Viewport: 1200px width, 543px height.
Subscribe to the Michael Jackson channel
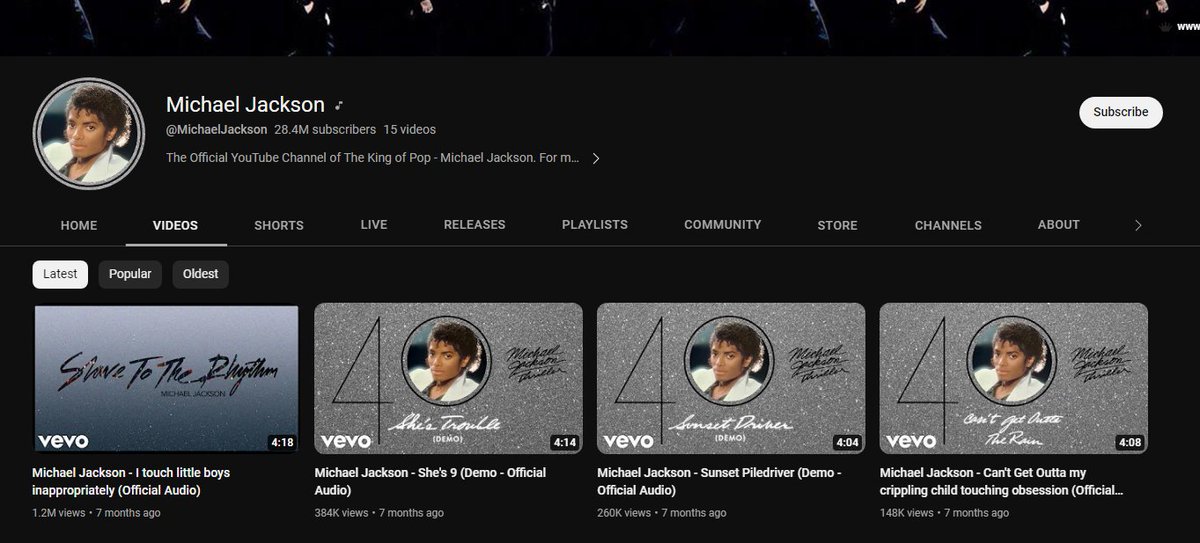click(x=1121, y=112)
